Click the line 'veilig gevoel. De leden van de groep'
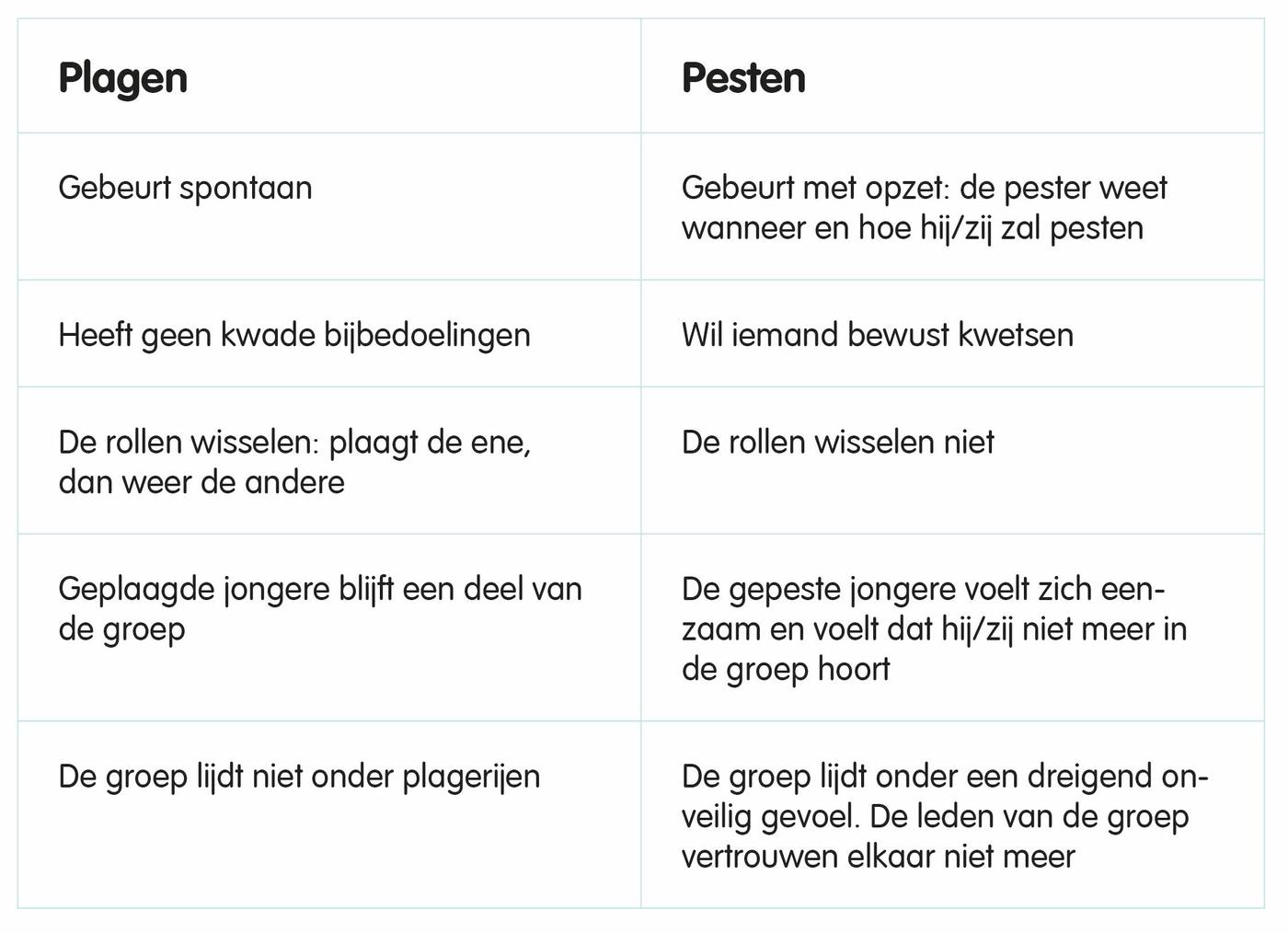 [x=935, y=817]
